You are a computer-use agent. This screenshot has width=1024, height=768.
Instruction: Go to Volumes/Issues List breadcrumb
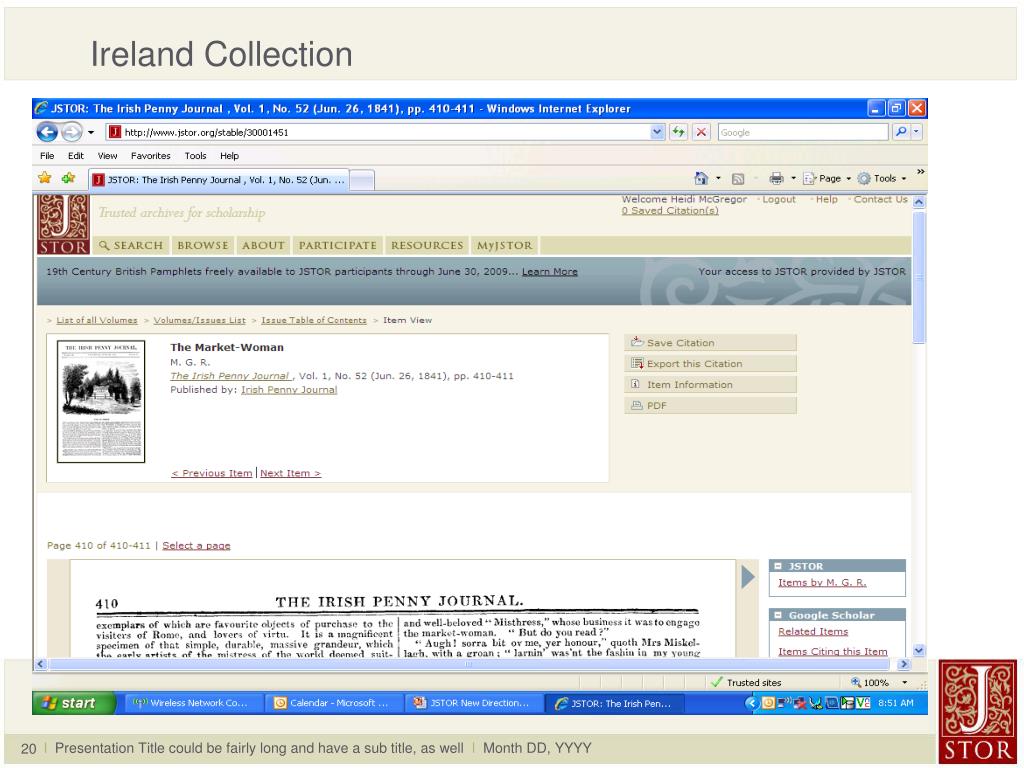pyautogui.click(x=199, y=321)
